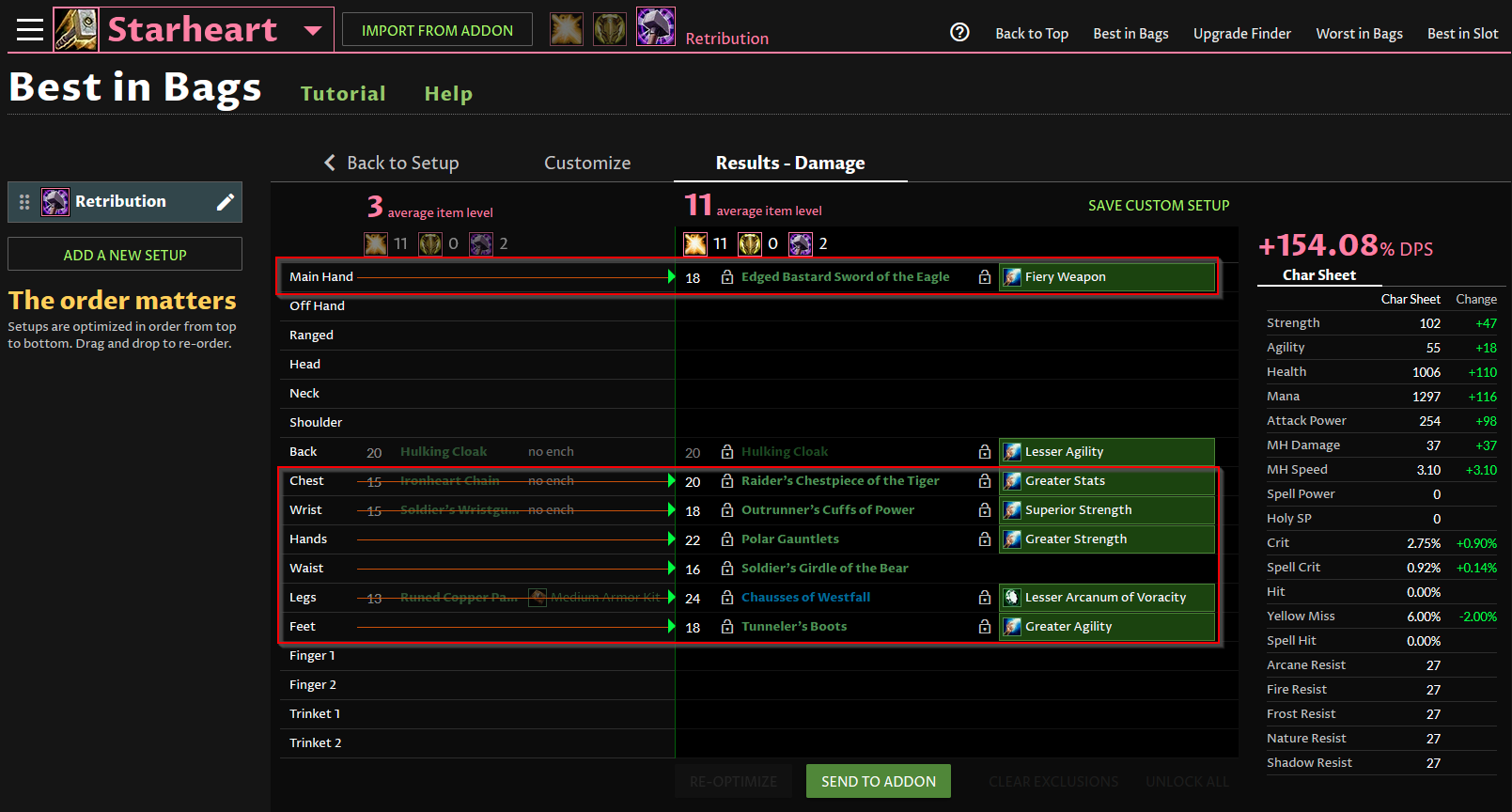1512x812 pixels.
Task: Click the Starheart character avatar icon
Action: tap(76, 29)
